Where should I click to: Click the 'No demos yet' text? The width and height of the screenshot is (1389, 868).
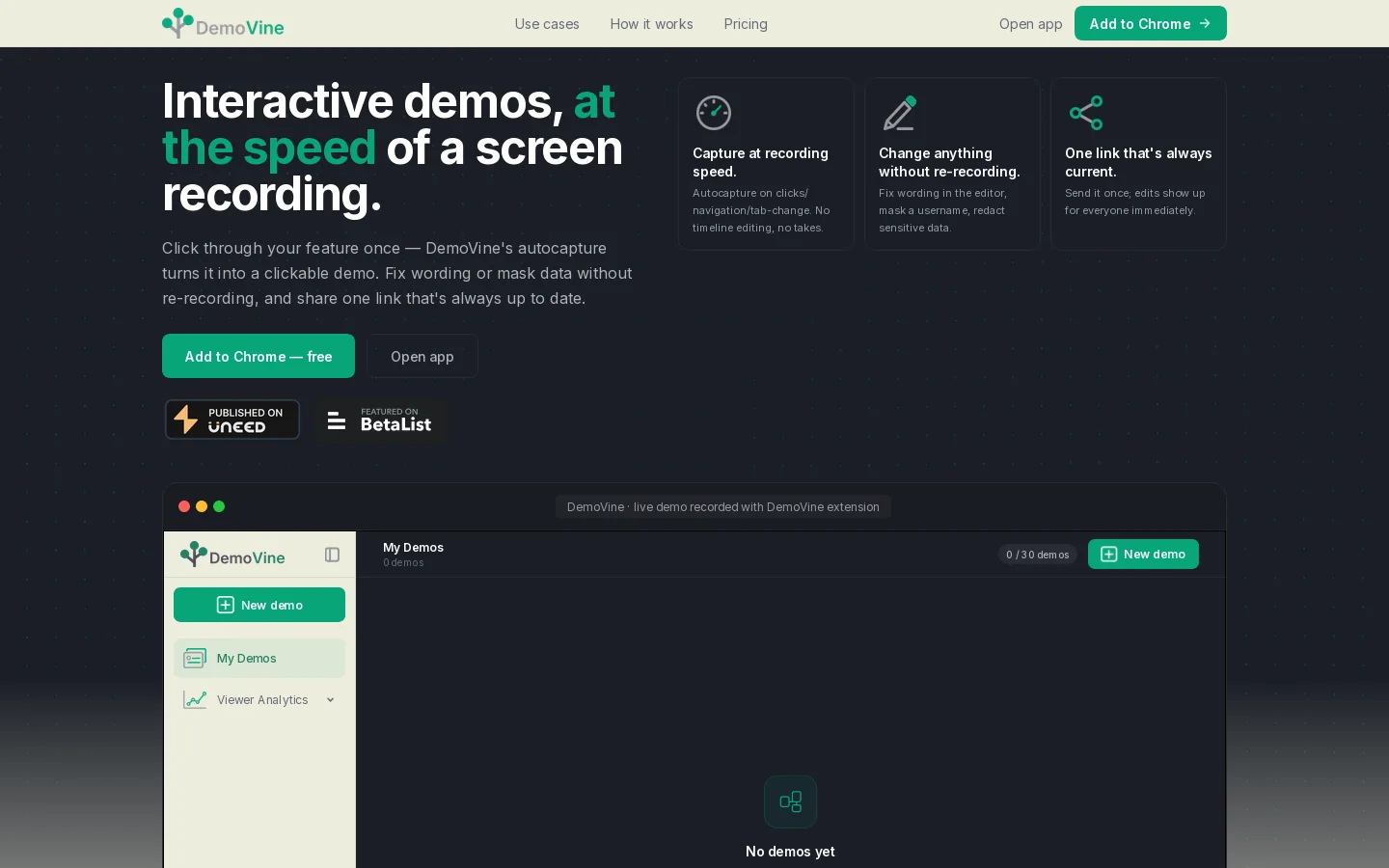(790, 852)
